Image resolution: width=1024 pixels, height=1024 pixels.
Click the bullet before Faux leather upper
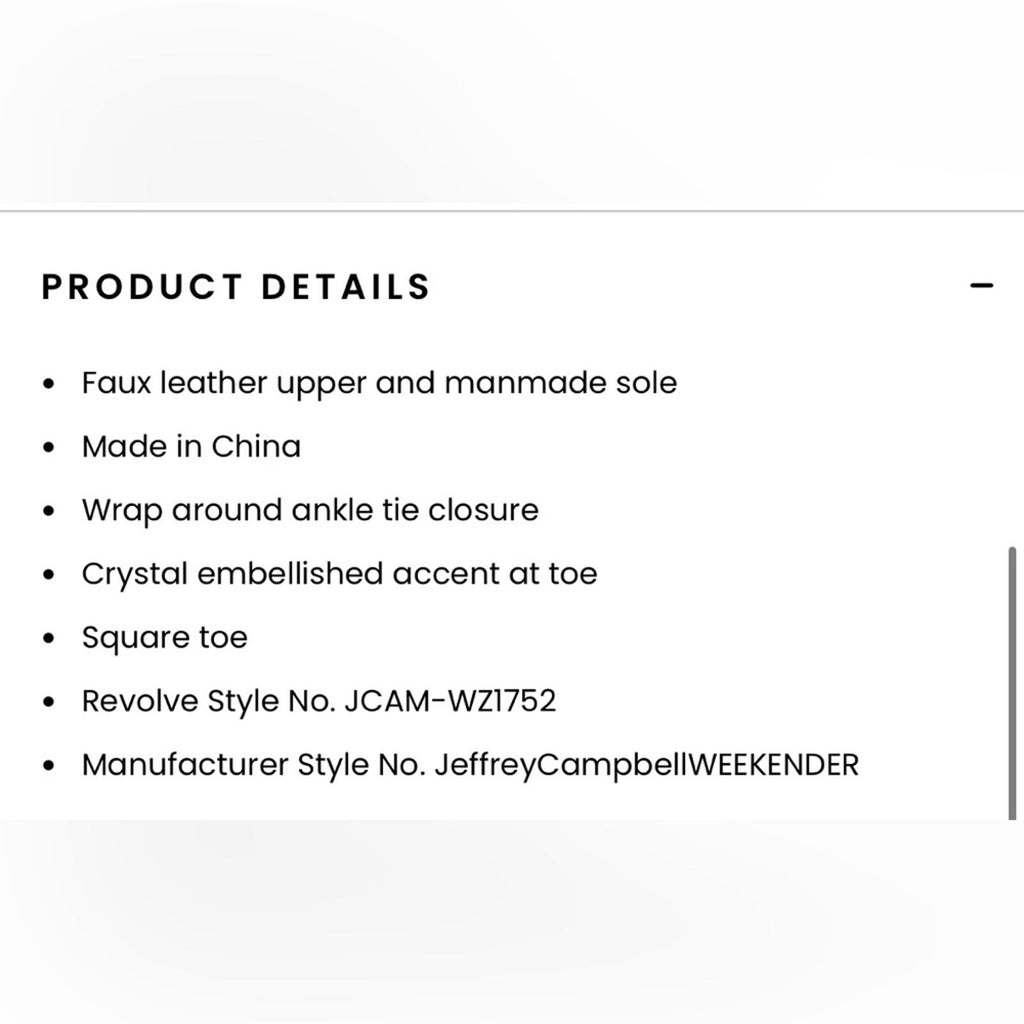48,384
